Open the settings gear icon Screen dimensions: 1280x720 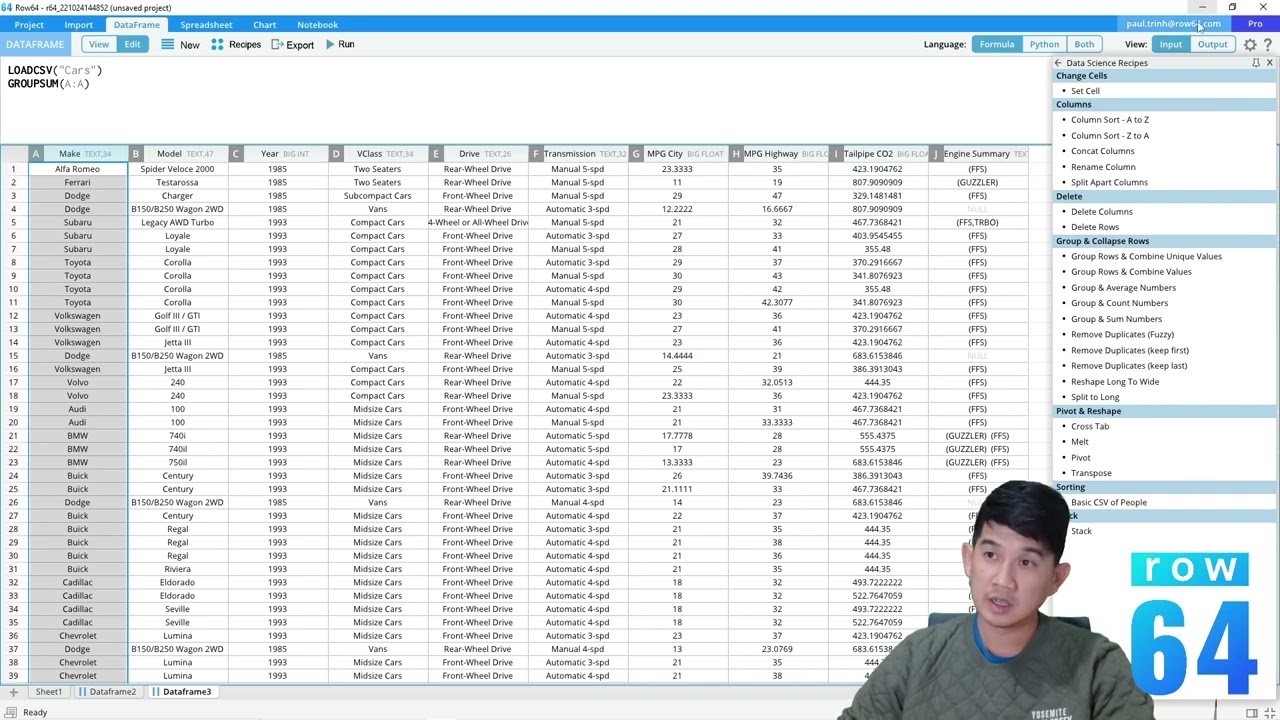[1250, 44]
